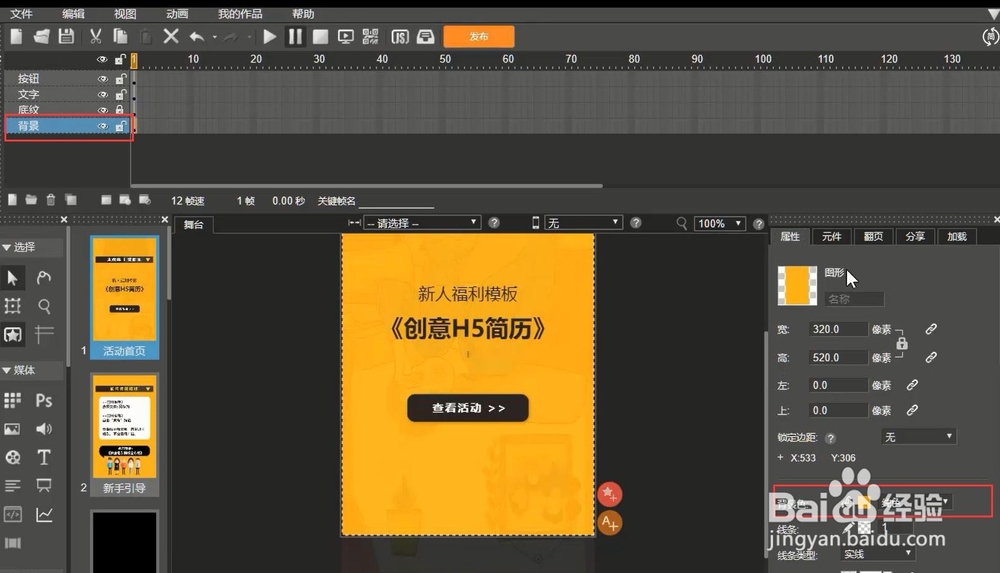This screenshot has width=1000, height=573.
Task: Click the cut scissors icon
Action: (96, 36)
